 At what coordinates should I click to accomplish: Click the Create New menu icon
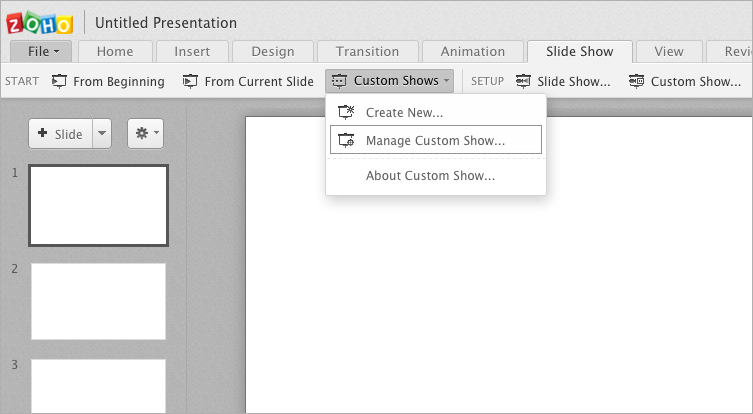(x=347, y=112)
